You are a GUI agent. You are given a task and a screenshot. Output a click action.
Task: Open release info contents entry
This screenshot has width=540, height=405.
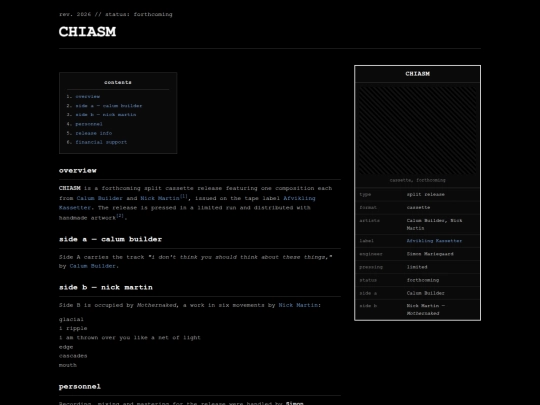tap(94, 133)
